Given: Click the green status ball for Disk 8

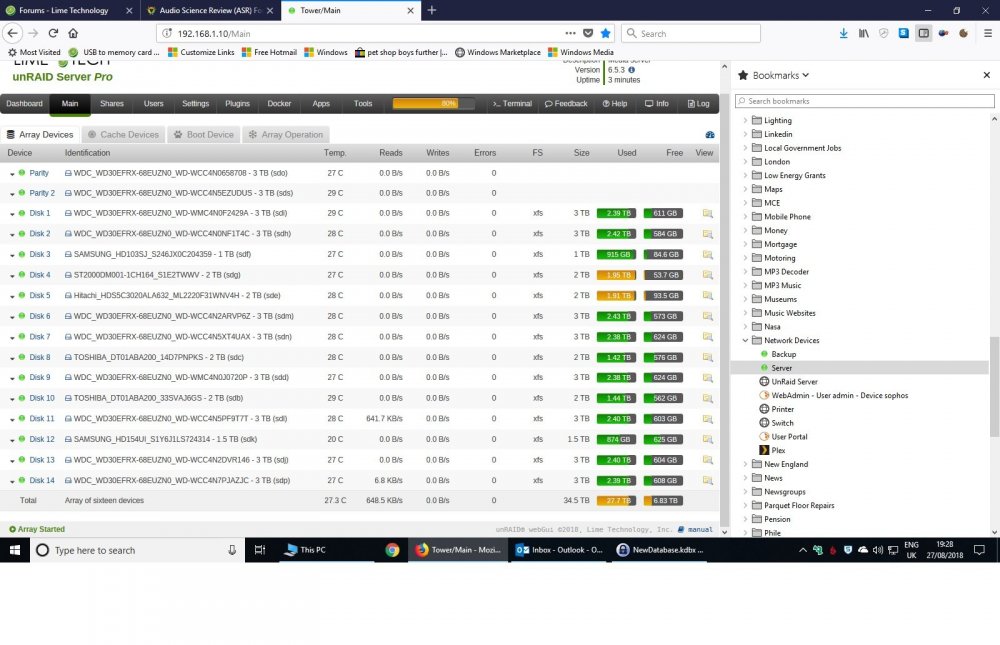Looking at the screenshot, I should pos(22,357).
